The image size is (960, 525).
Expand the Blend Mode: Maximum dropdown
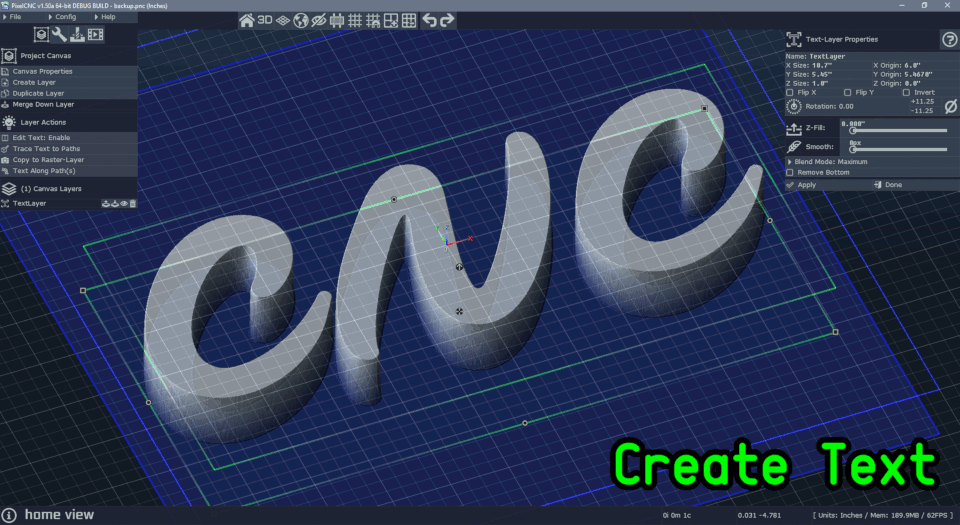tap(872, 162)
